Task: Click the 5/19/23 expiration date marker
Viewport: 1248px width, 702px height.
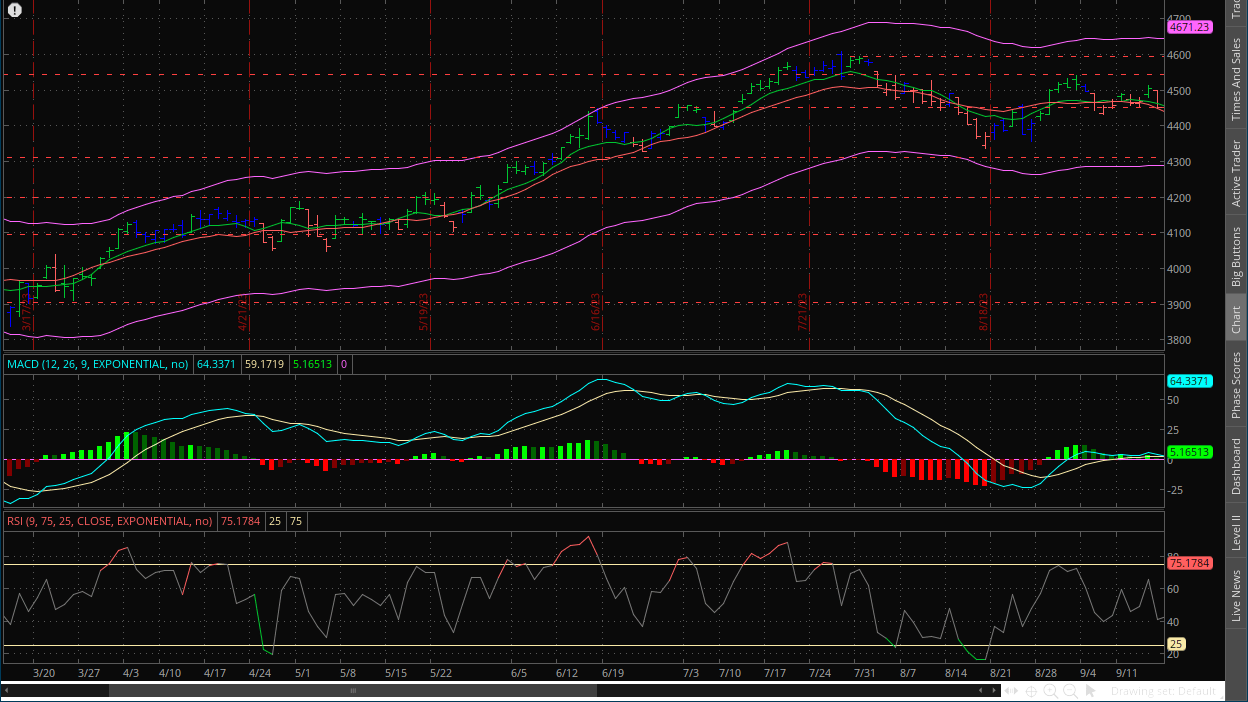Action: [424, 312]
